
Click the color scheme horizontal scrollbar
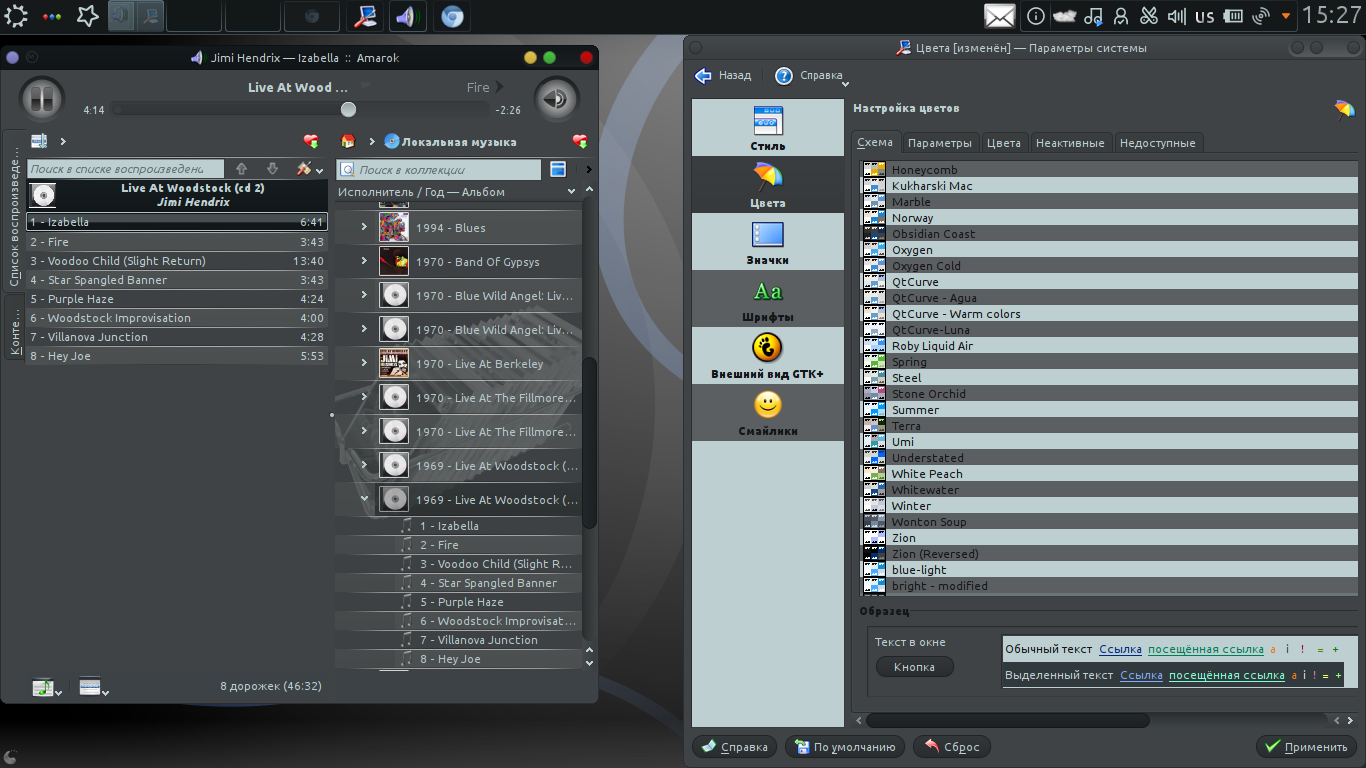[1008, 720]
